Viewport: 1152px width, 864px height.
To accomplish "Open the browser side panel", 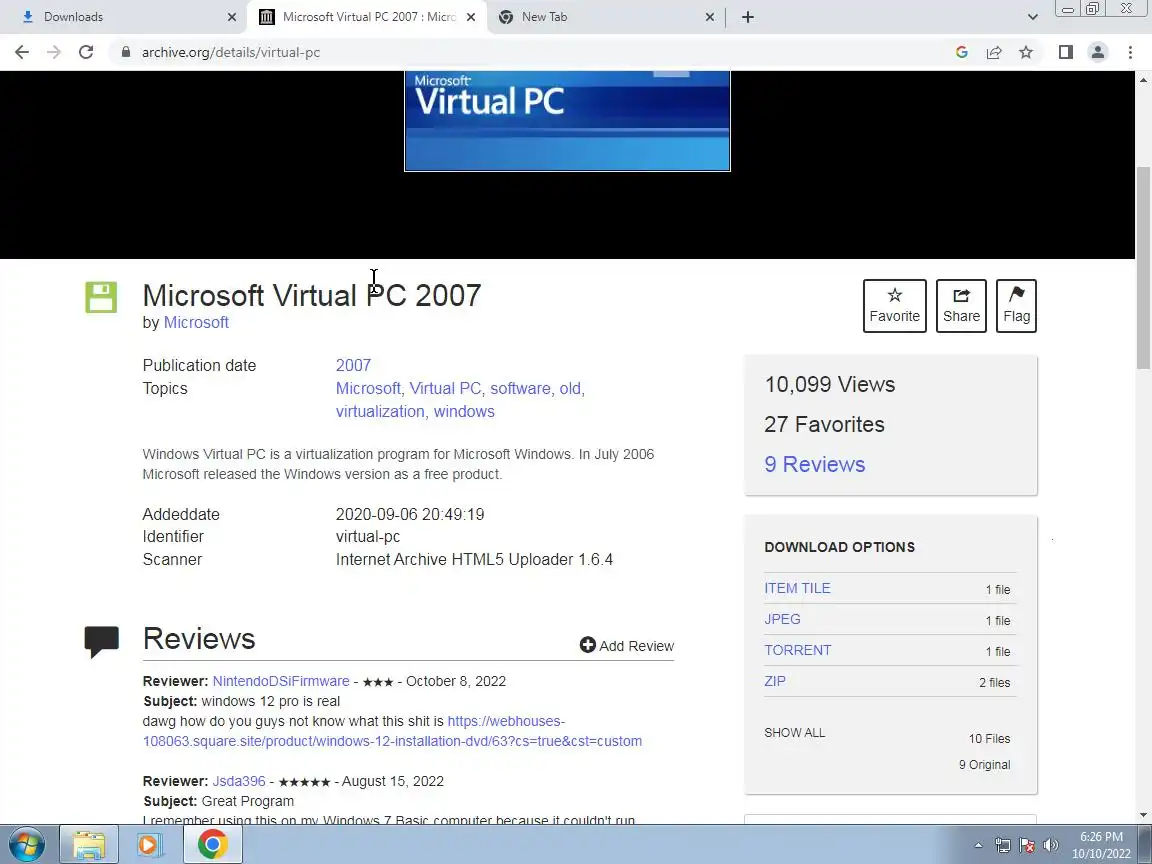I will click(1065, 52).
